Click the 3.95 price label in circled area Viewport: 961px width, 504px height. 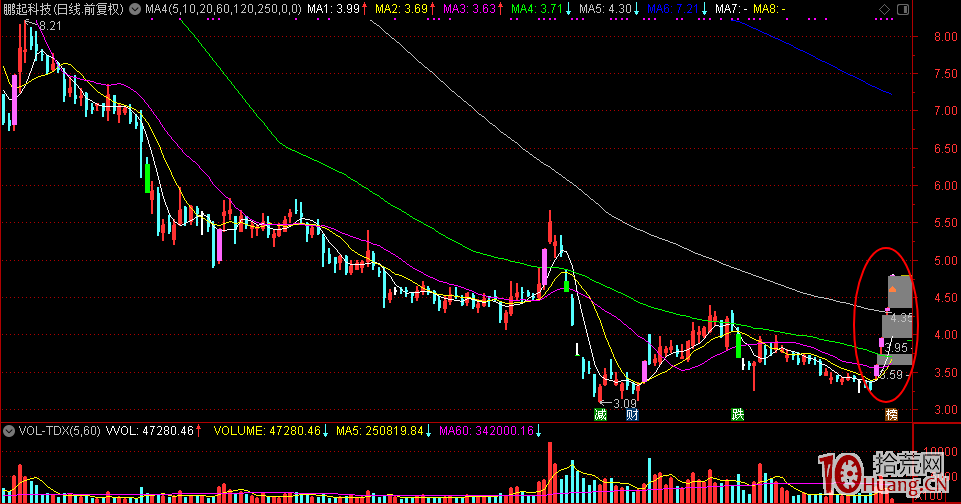[x=896, y=348]
